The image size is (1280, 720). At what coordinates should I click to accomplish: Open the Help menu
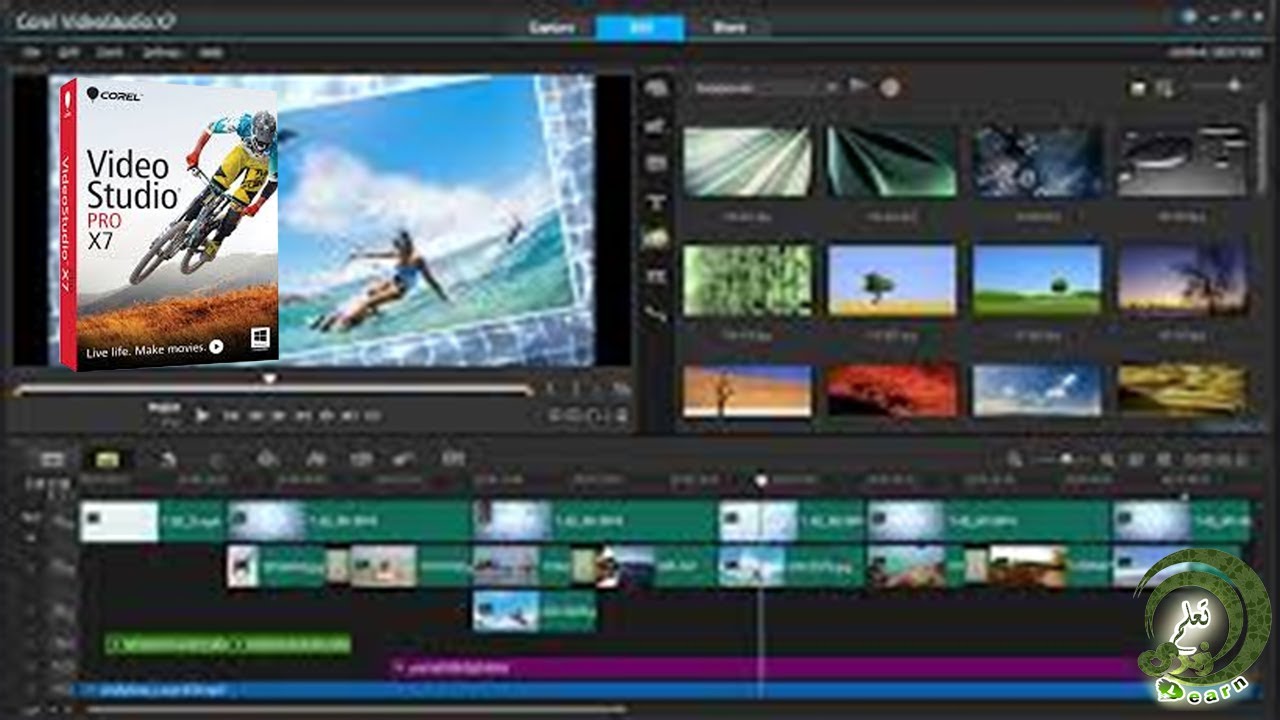click(x=210, y=52)
